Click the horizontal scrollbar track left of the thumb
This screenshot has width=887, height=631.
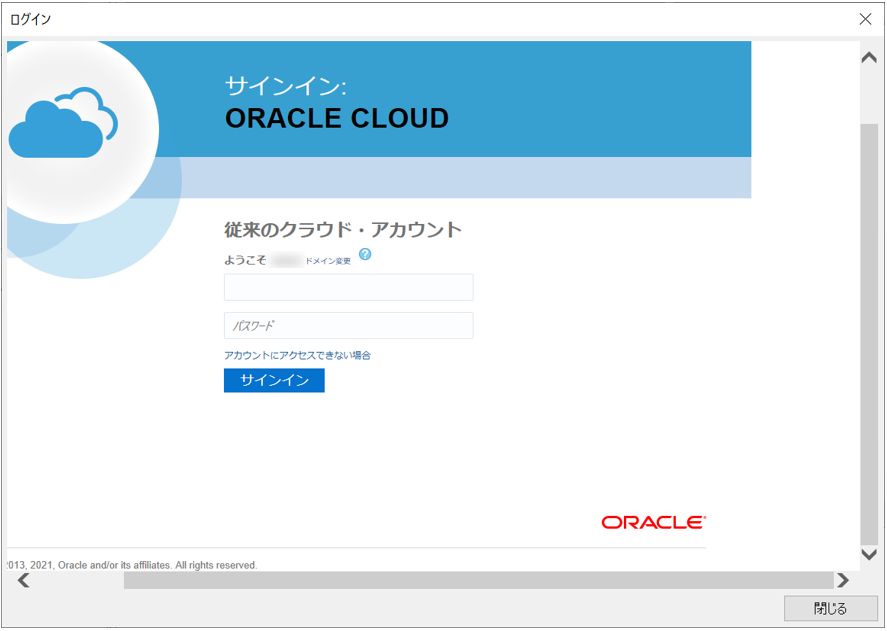point(78,580)
